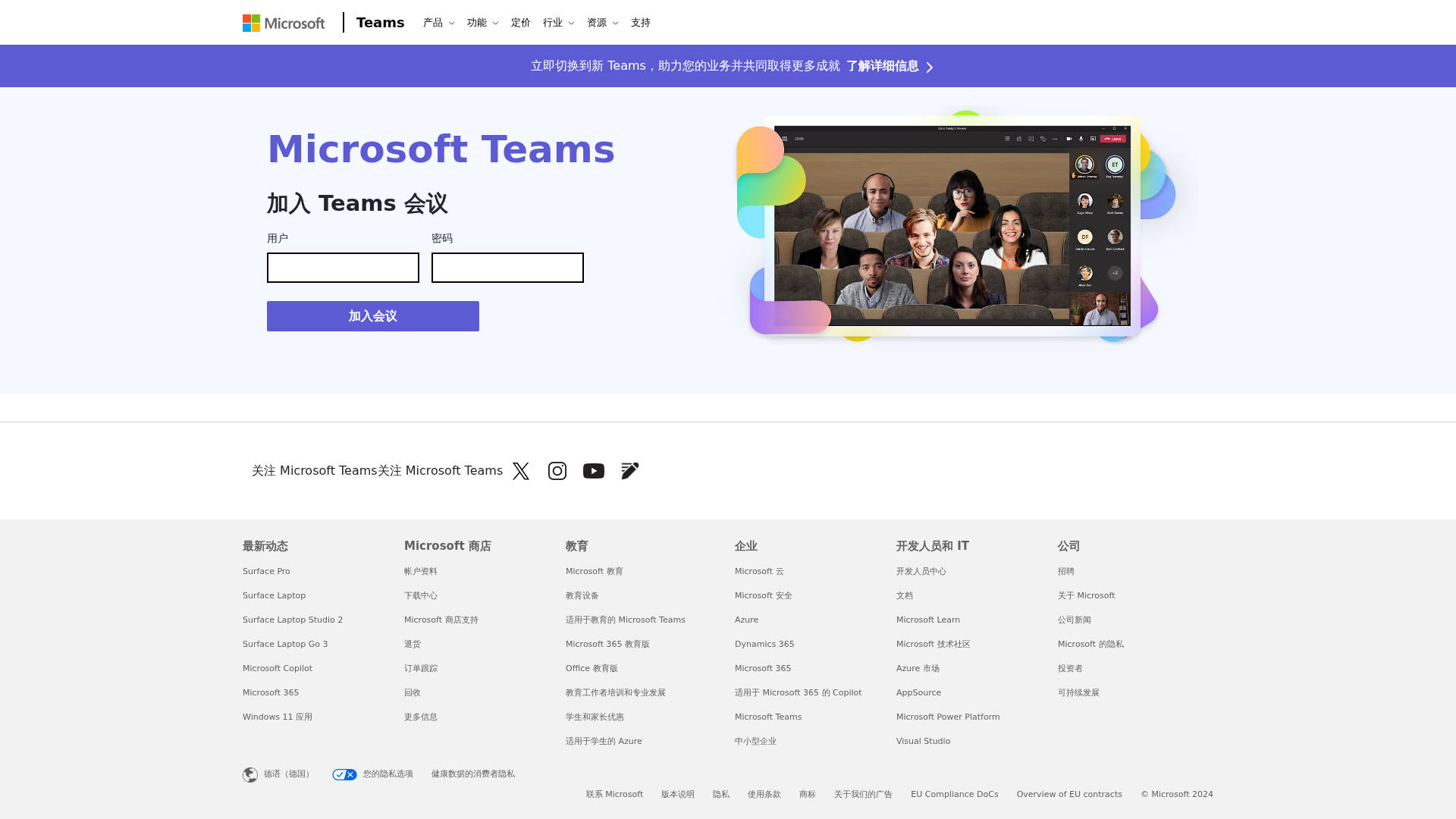
Task: Focus the 密码 input field
Action: click(507, 268)
